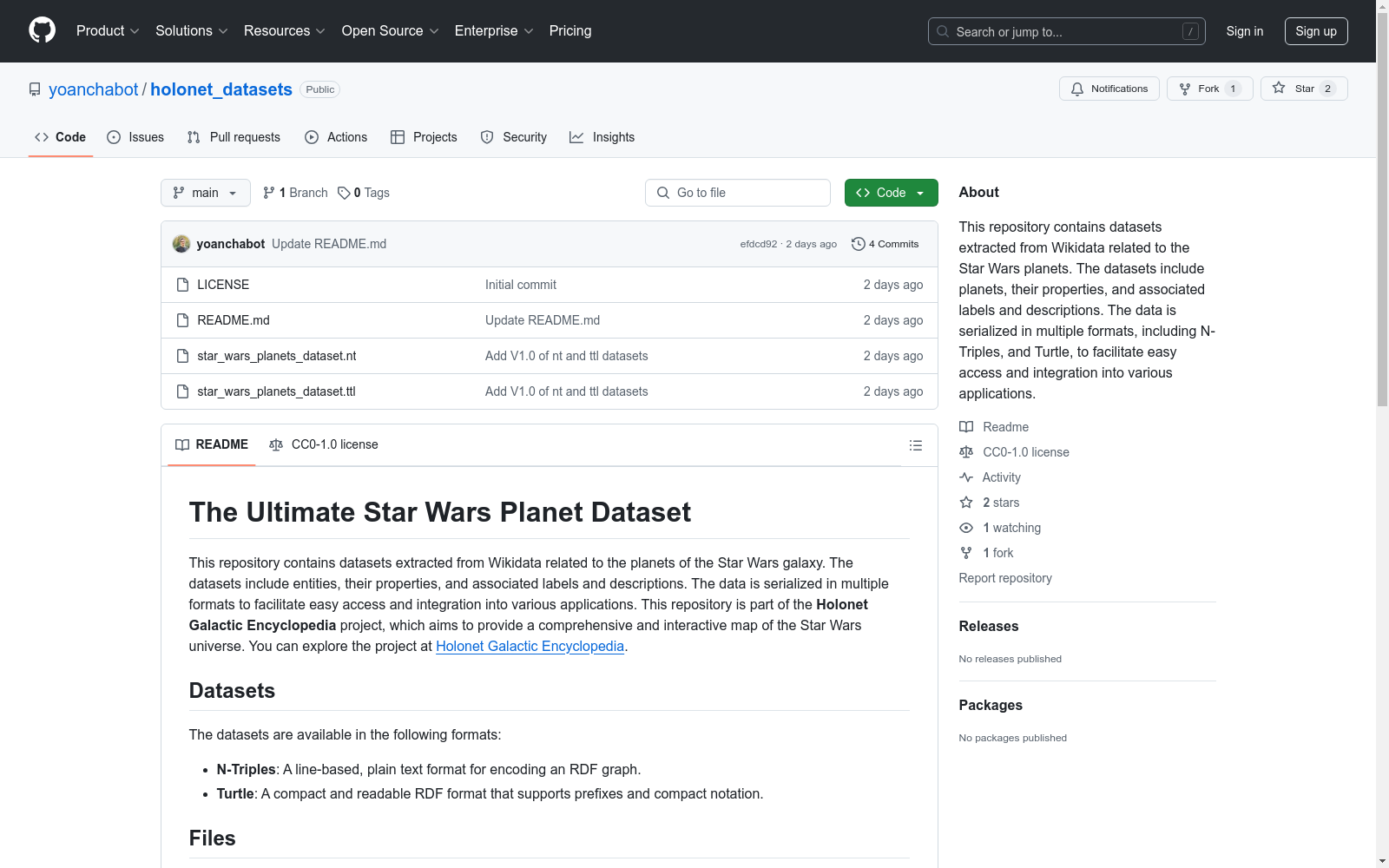Click the Sign in link
The image size is (1389, 868).
click(x=1245, y=31)
